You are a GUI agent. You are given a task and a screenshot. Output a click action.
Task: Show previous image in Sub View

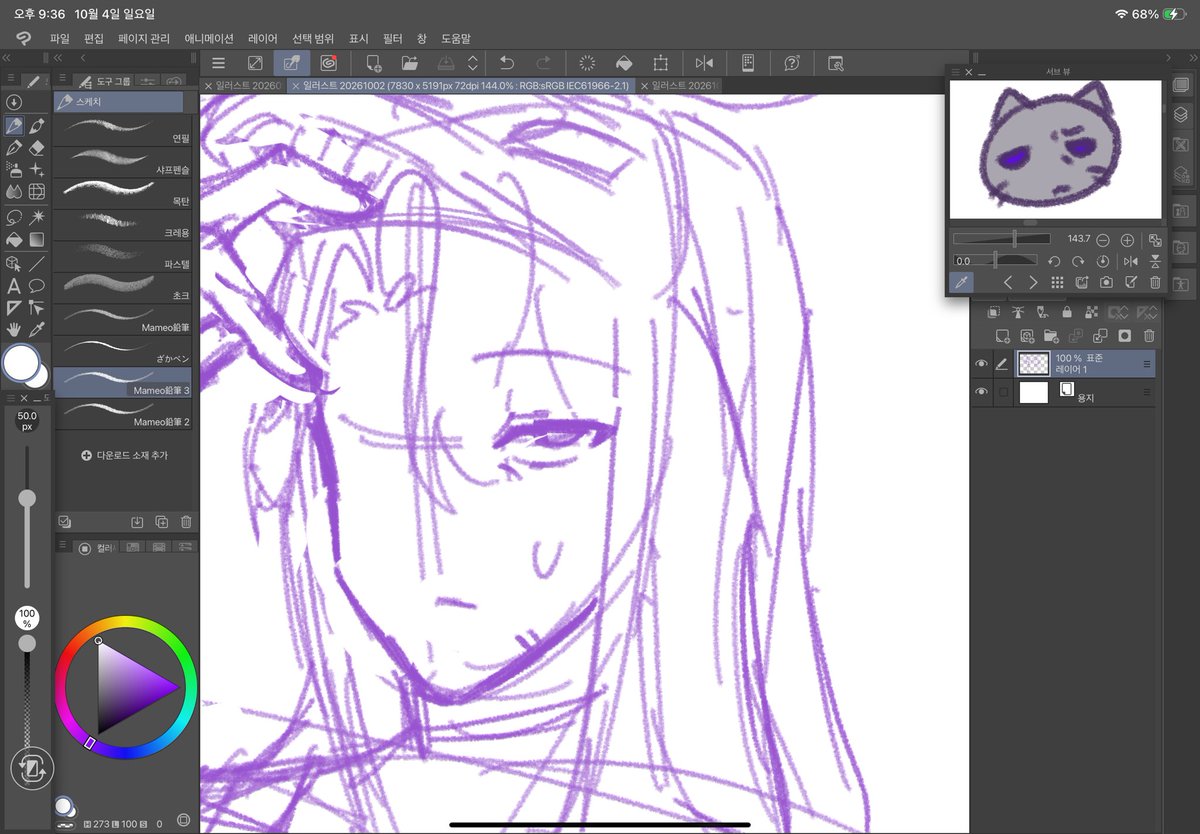1008,283
